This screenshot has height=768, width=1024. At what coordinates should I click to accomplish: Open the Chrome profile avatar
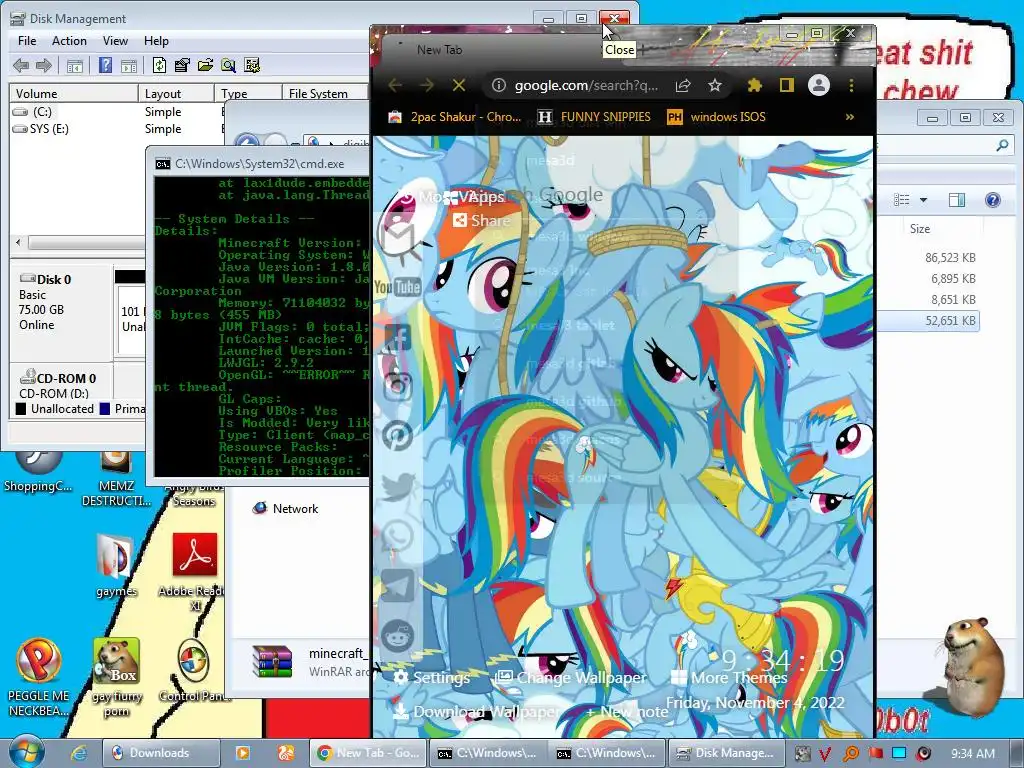tap(818, 85)
